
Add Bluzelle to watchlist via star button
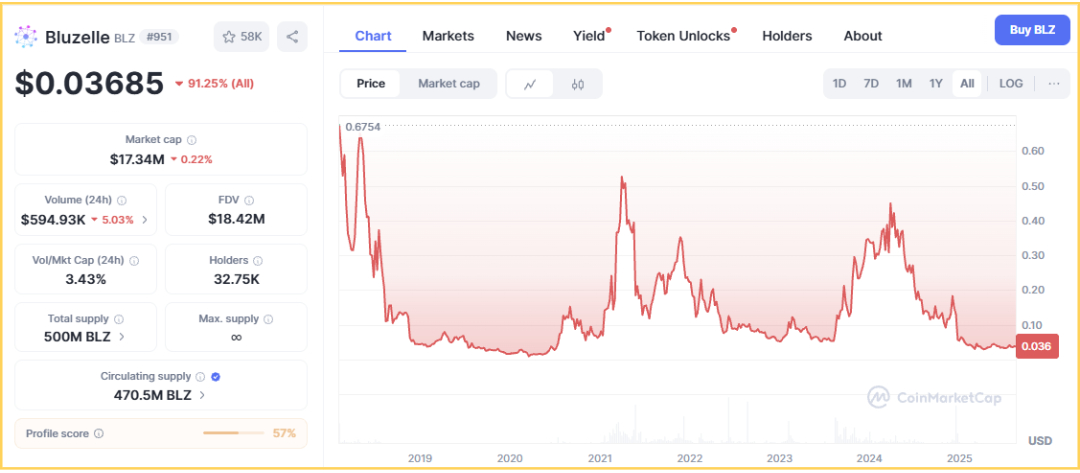coord(241,37)
